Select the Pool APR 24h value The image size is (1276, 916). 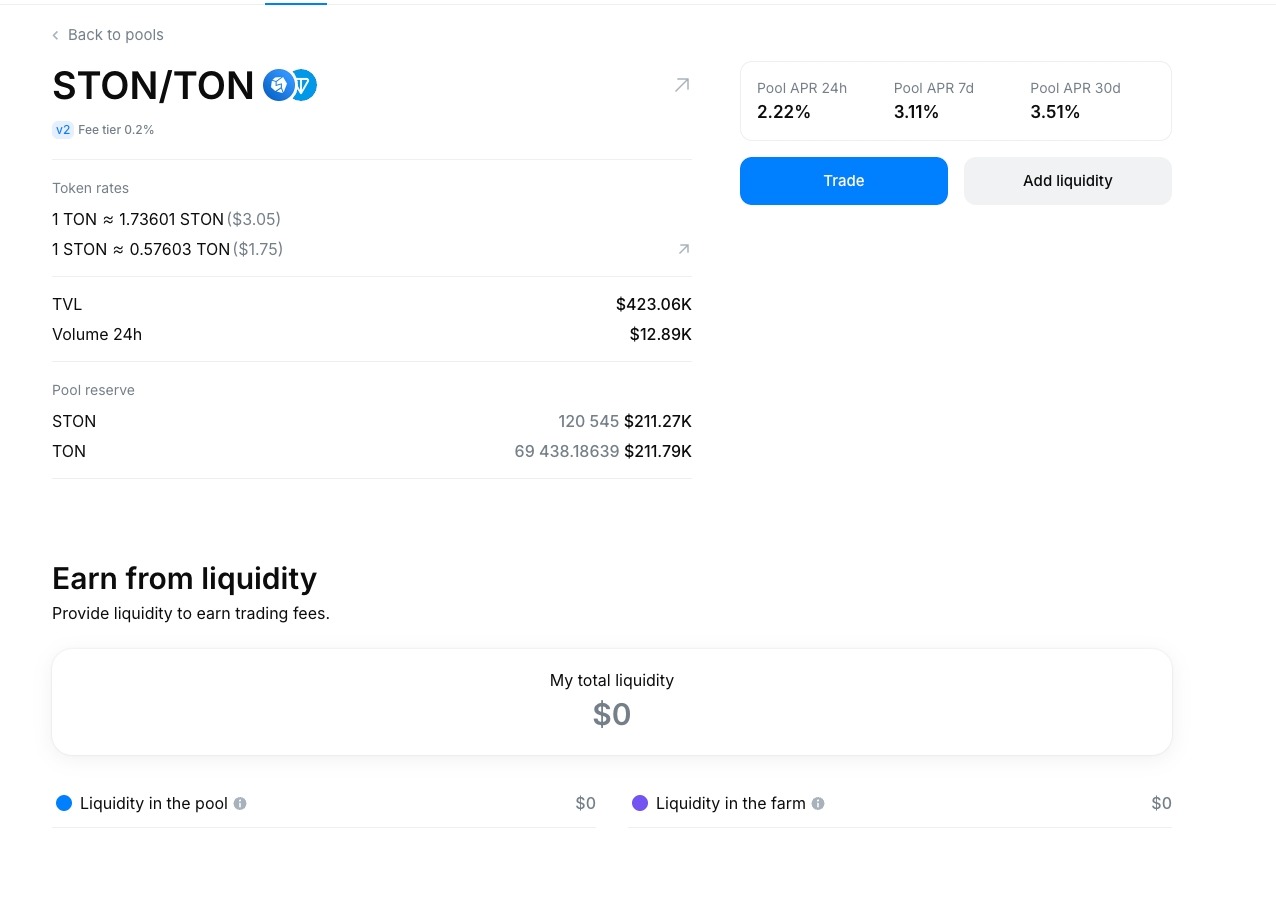(x=784, y=112)
